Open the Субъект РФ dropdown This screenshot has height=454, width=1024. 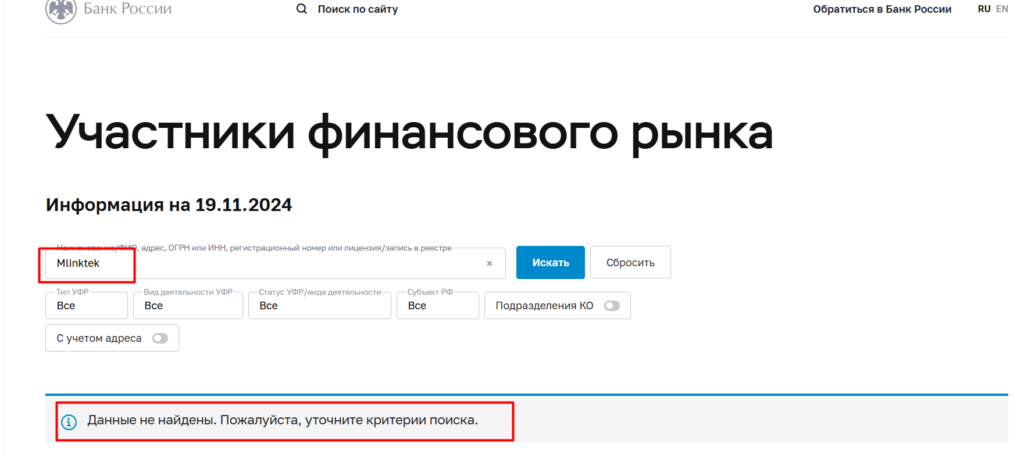(438, 306)
